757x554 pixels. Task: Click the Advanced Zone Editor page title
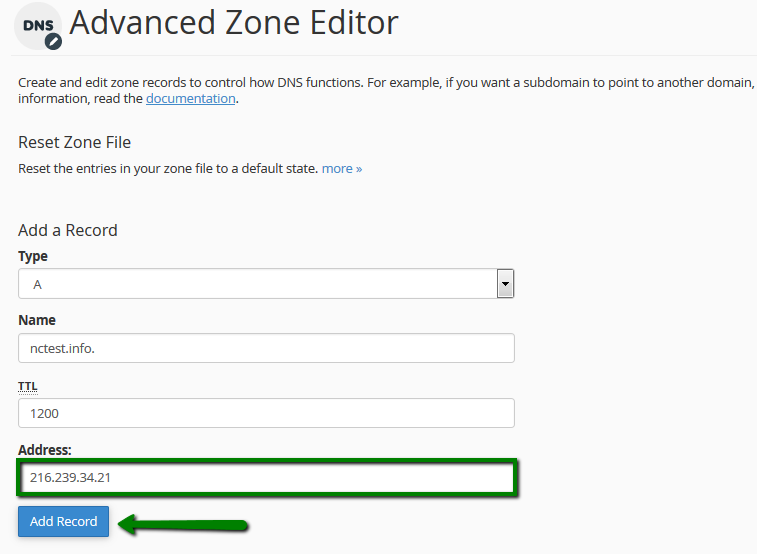(x=234, y=23)
